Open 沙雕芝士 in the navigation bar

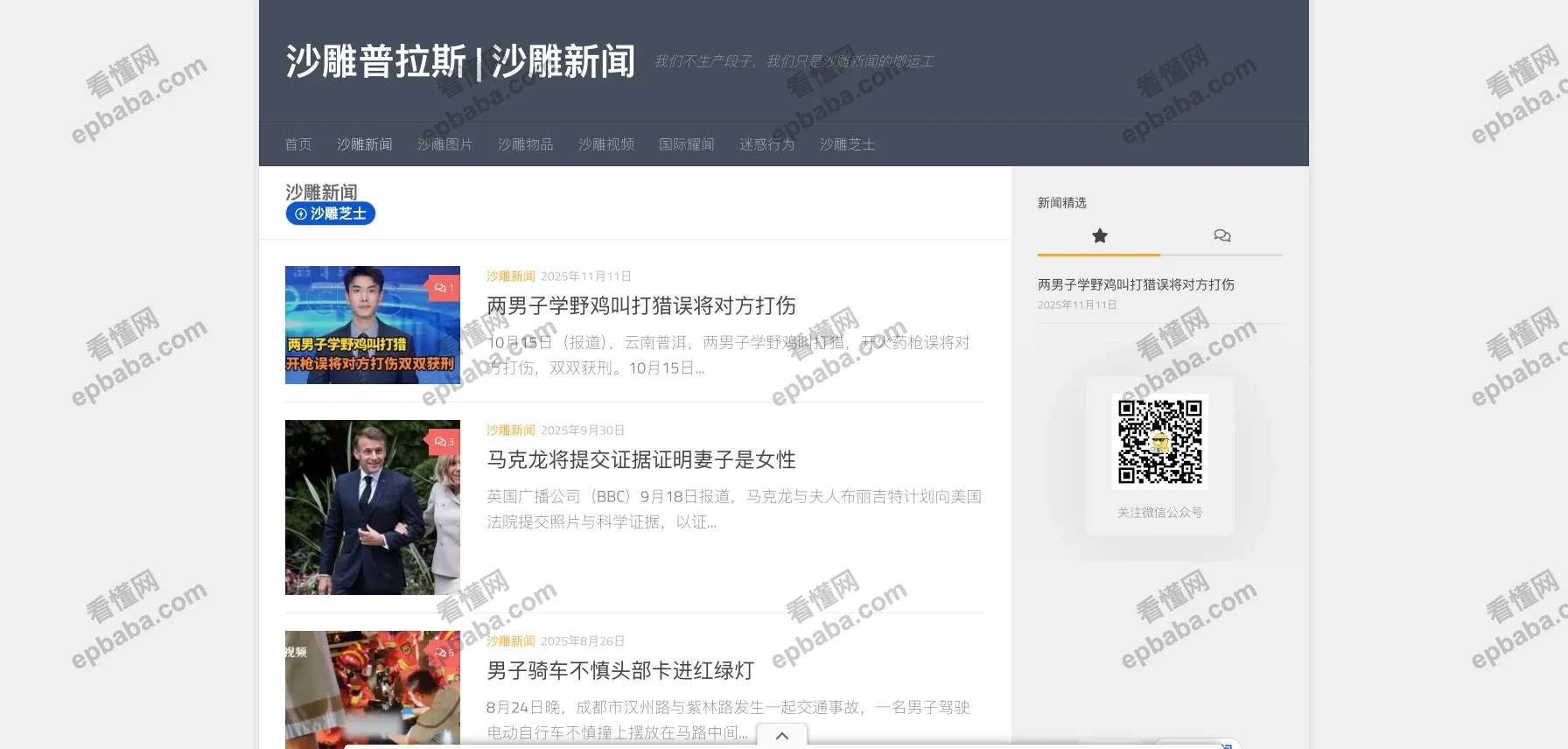click(x=848, y=144)
